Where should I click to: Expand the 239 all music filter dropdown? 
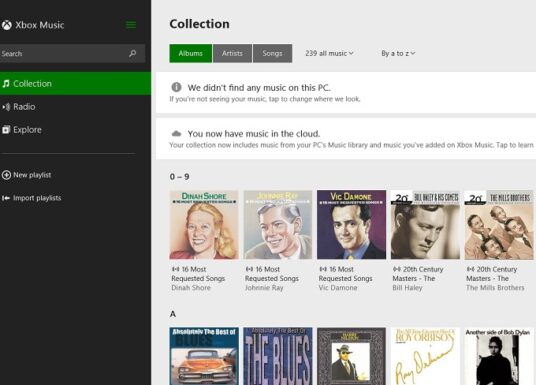pyautogui.click(x=329, y=53)
